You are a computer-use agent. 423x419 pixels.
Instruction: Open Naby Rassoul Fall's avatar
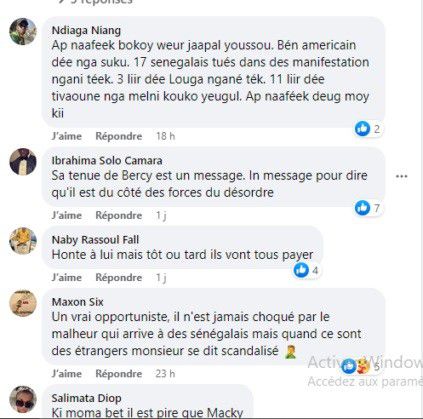pos(23,241)
